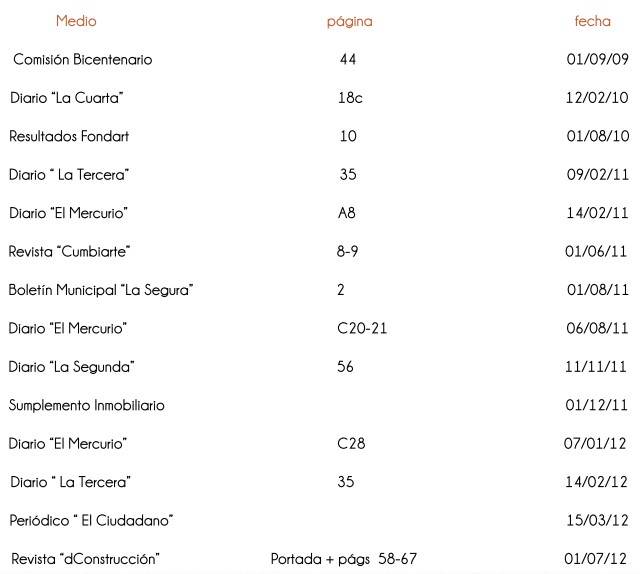
Task: Click page value 18c
Action: [x=350, y=98]
